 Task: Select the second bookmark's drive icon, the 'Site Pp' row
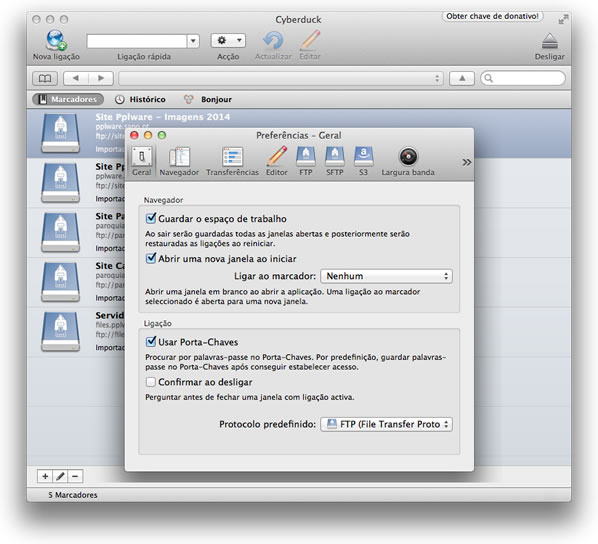(60, 183)
